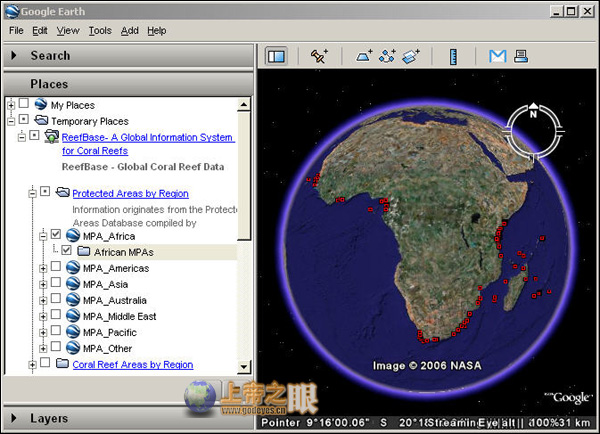Enable the MPA_Other checkbox
Screen dimensions: 600x434
point(56,346)
